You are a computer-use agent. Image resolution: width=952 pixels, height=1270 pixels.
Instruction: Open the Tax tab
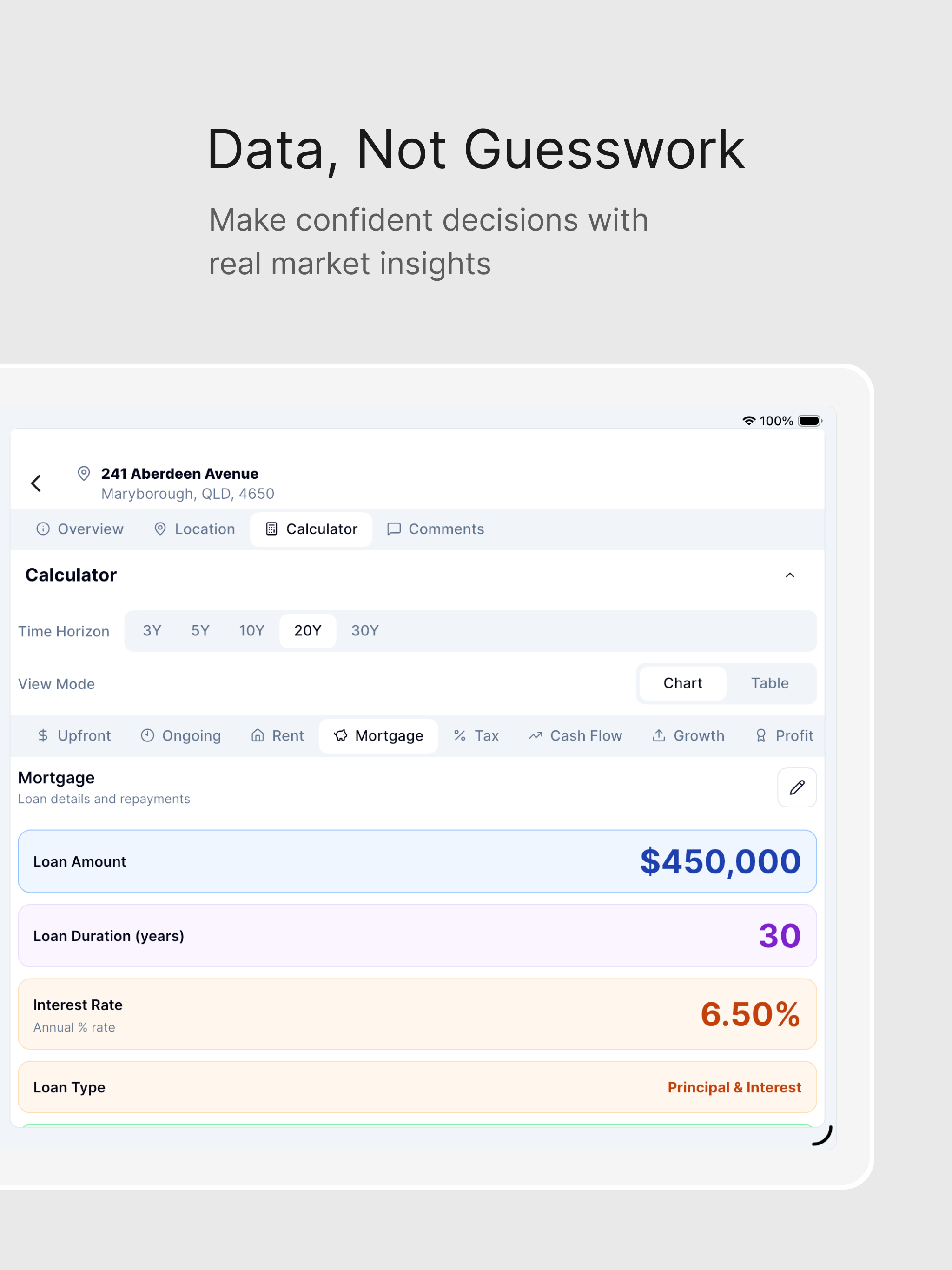pyautogui.click(x=476, y=736)
